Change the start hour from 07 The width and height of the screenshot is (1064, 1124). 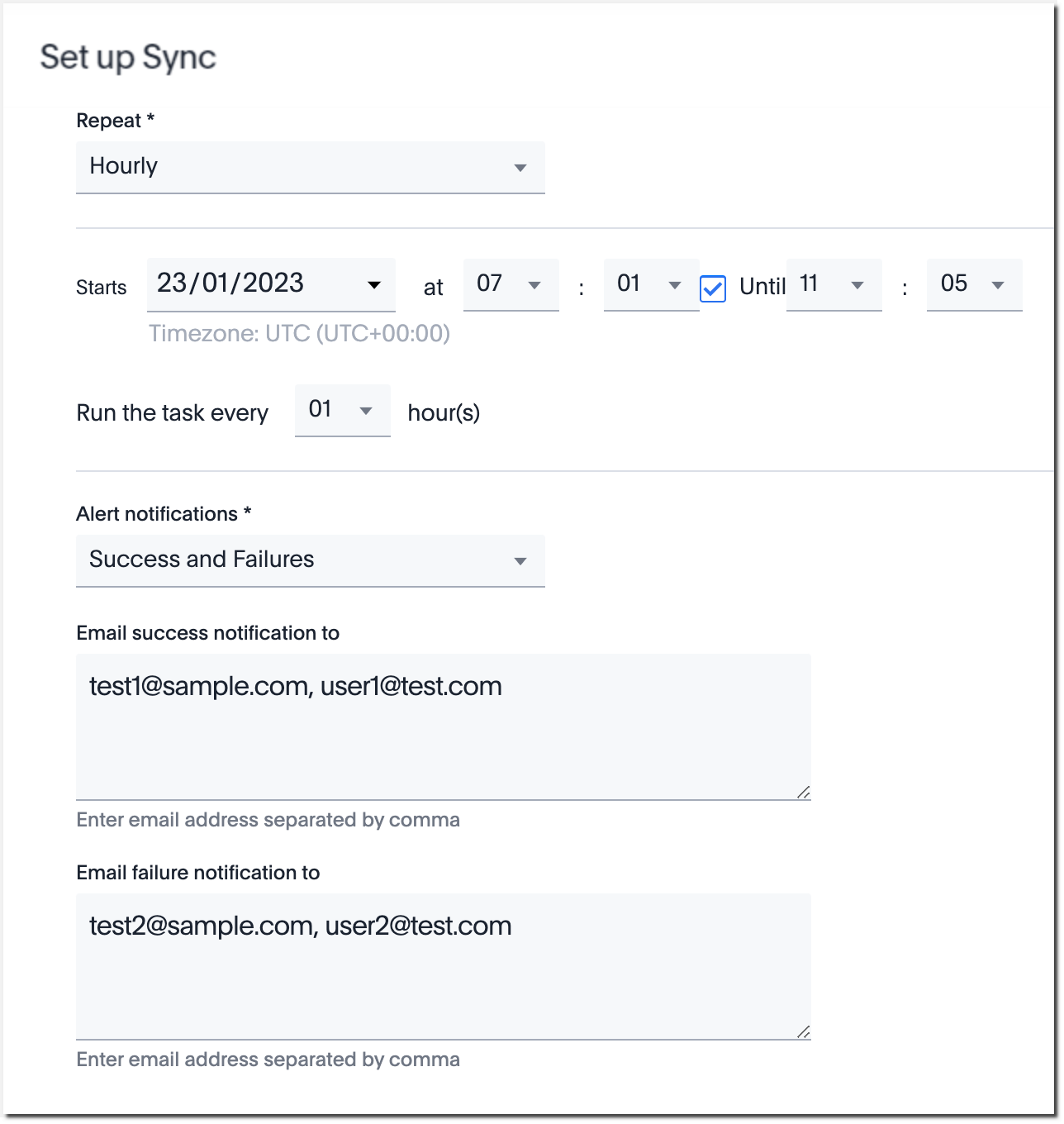pyautogui.click(x=510, y=284)
